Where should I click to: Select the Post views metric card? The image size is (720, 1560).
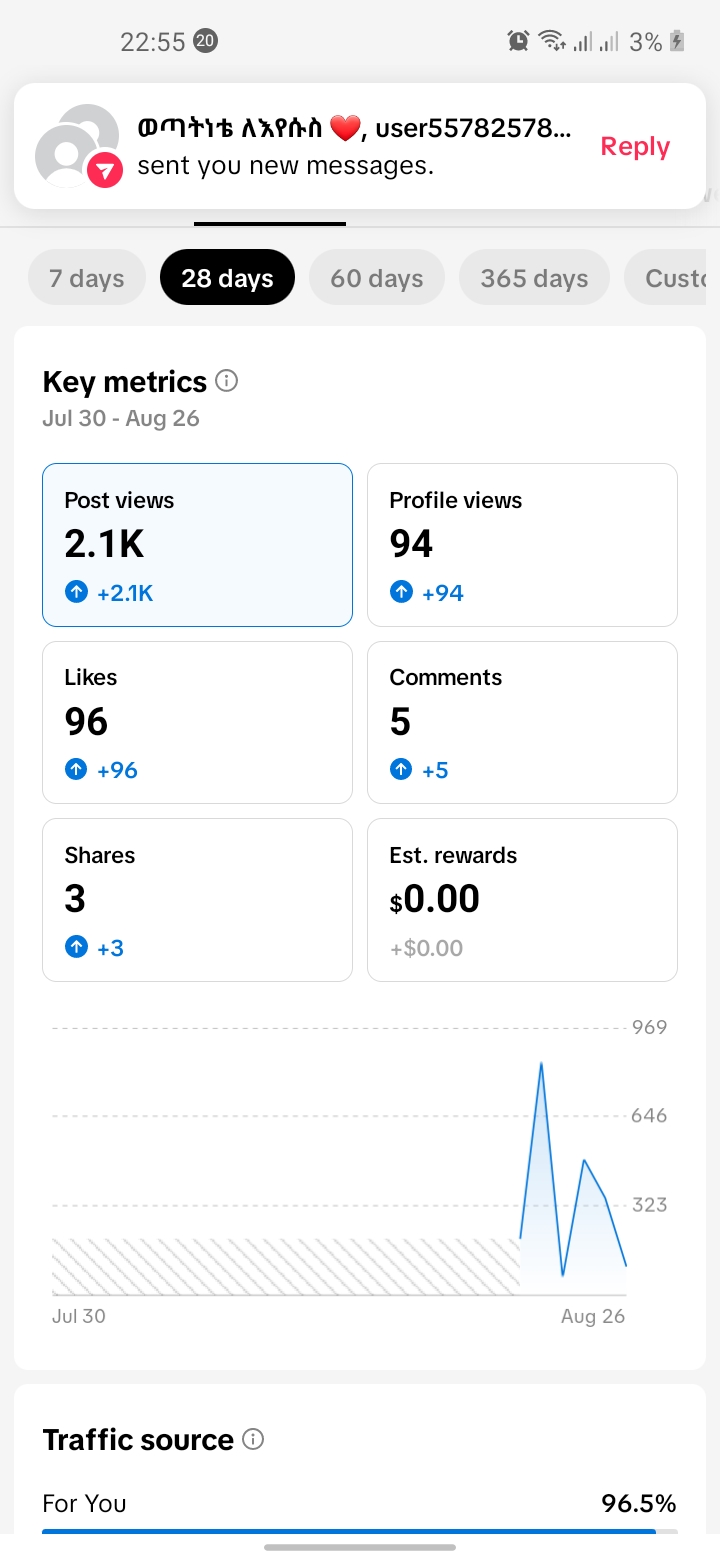197,545
